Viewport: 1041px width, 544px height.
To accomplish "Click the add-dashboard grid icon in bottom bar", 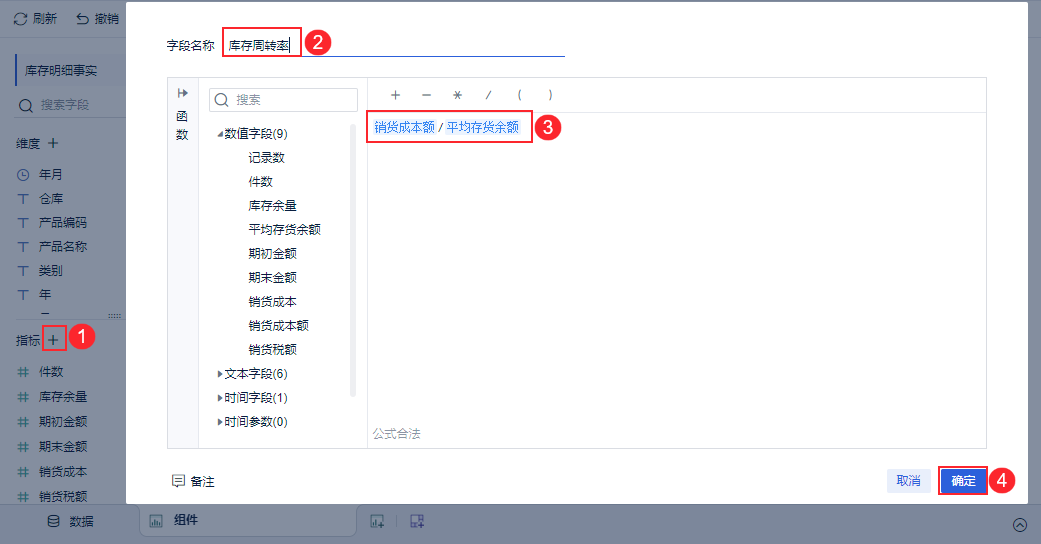I will [417, 521].
